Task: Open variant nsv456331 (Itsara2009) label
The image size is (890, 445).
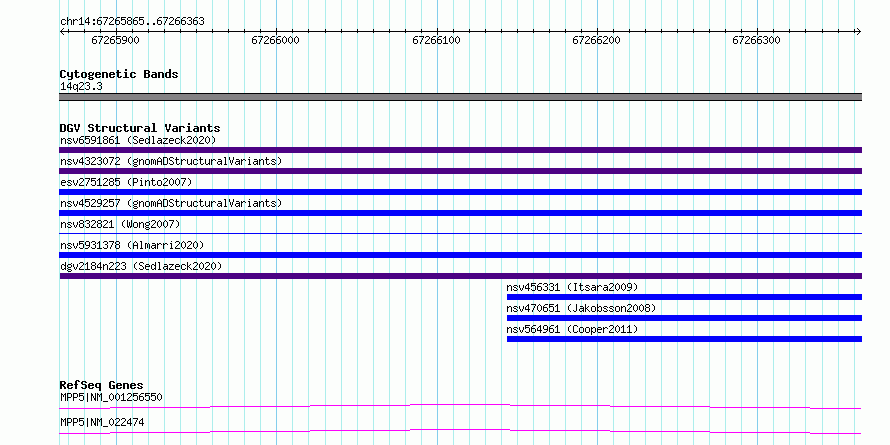Action: click(x=572, y=287)
